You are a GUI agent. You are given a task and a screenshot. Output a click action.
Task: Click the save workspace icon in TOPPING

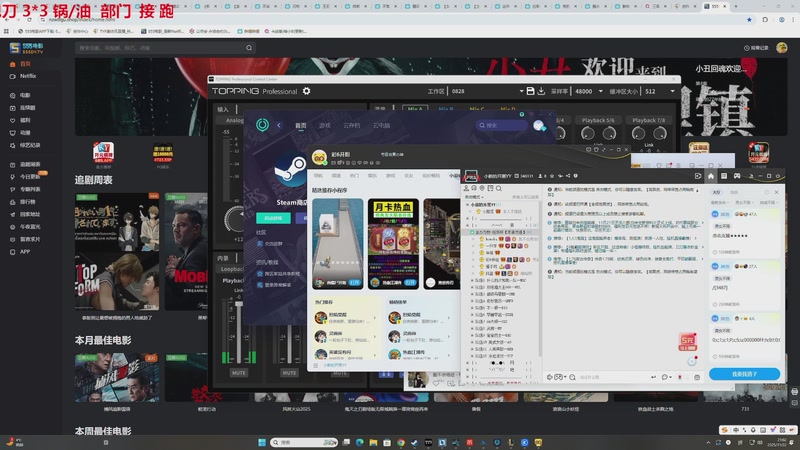[530, 91]
